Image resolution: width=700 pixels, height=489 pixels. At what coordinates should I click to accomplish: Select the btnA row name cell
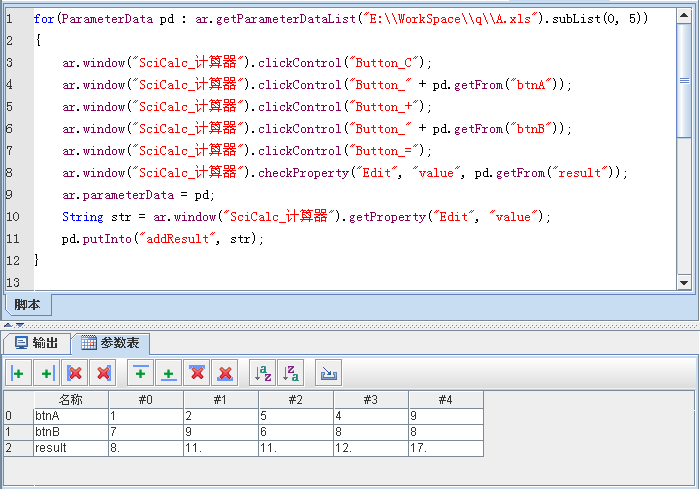click(x=70, y=416)
